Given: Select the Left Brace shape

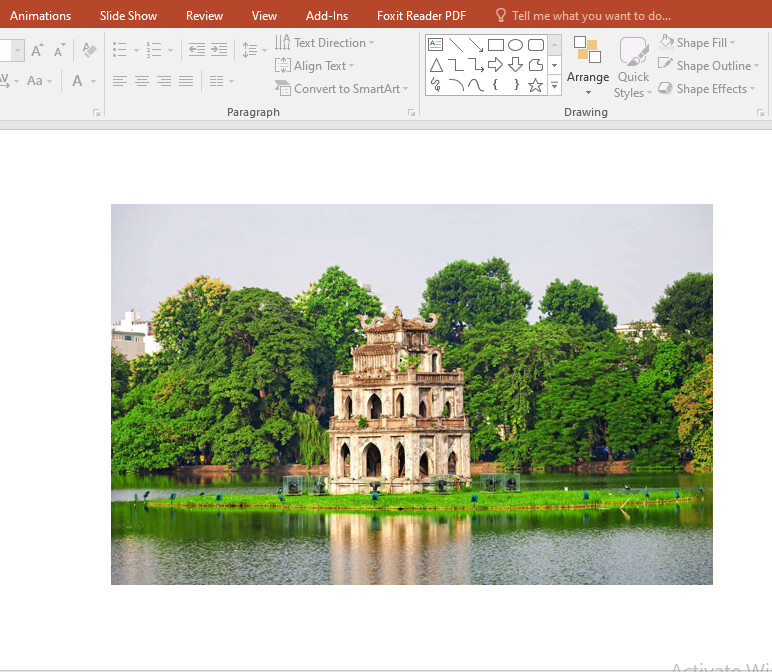Looking at the screenshot, I should 495,85.
